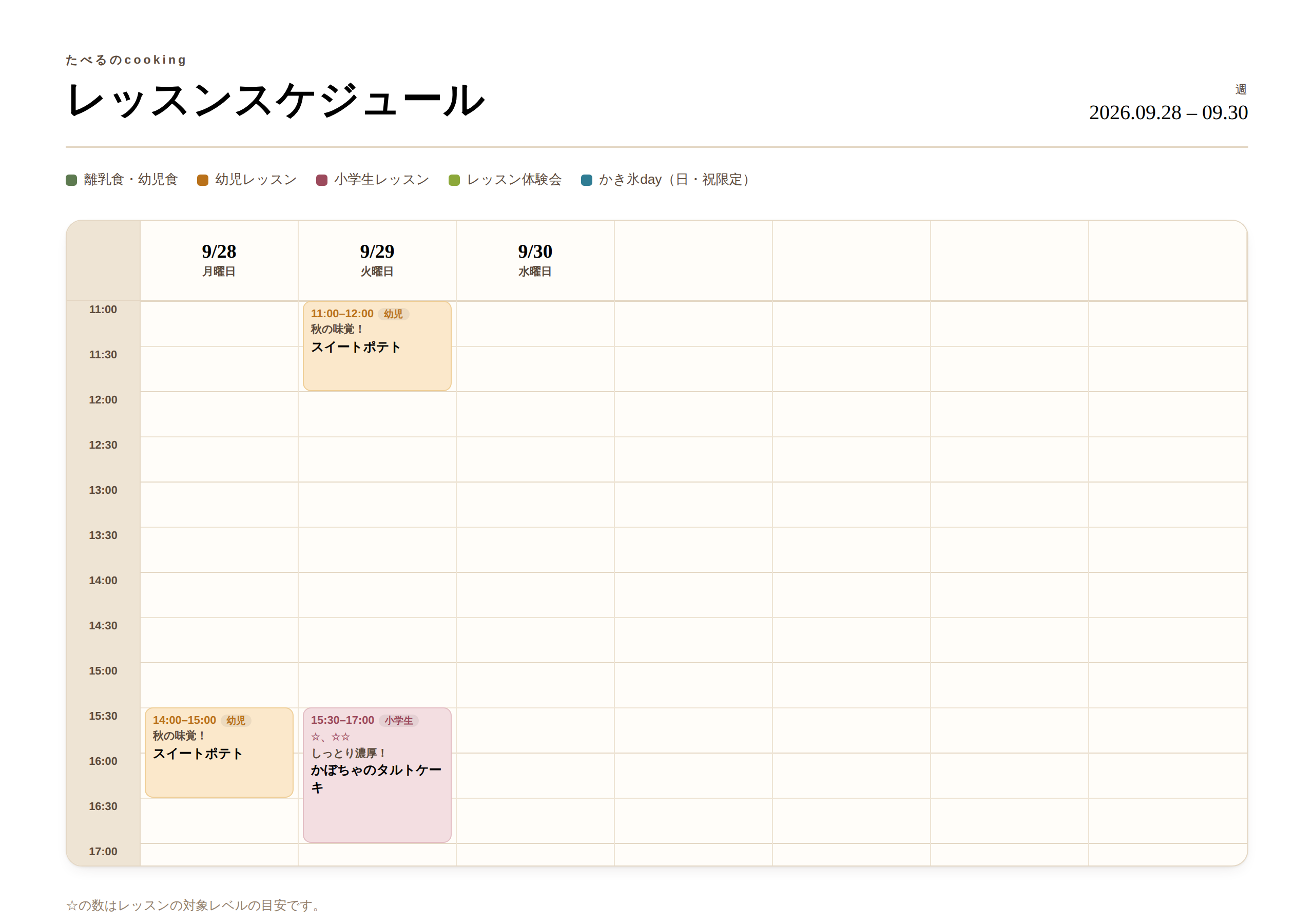Screen dimensions: 1314x924
Task: Click the maroon 小学生レッスン legend swatch
Action: coord(322,180)
